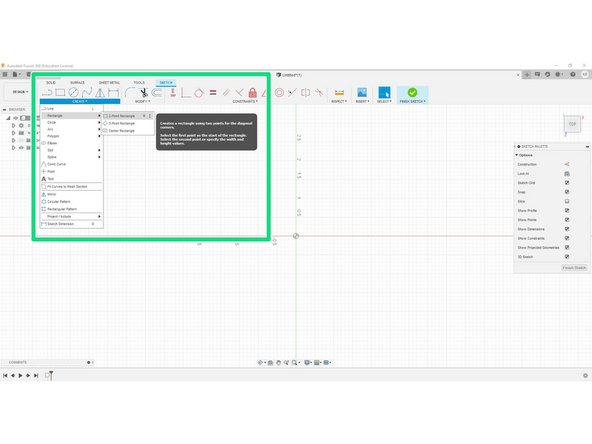Apply the Horizontal/Vertical constraint
This screenshot has height=444, width=592.
pyautogui.click(x=173, y=92)
